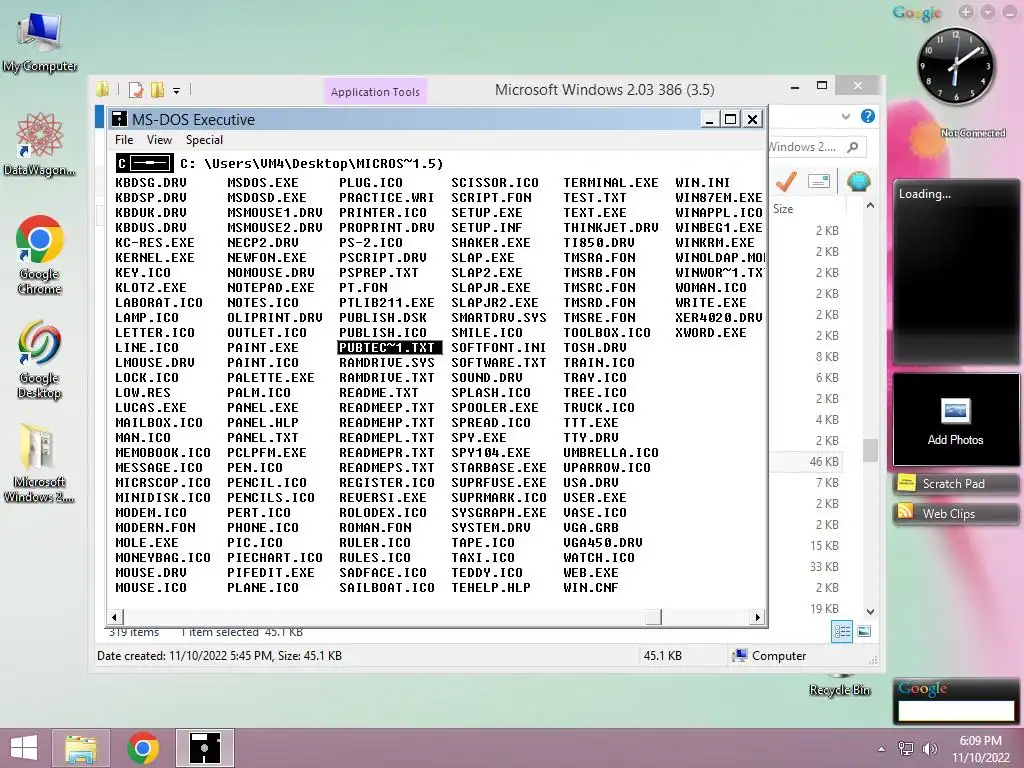The image size is (1024, 768).
Task: Select KERNEL.EXE in the file list
Action: tap(155, 258)
